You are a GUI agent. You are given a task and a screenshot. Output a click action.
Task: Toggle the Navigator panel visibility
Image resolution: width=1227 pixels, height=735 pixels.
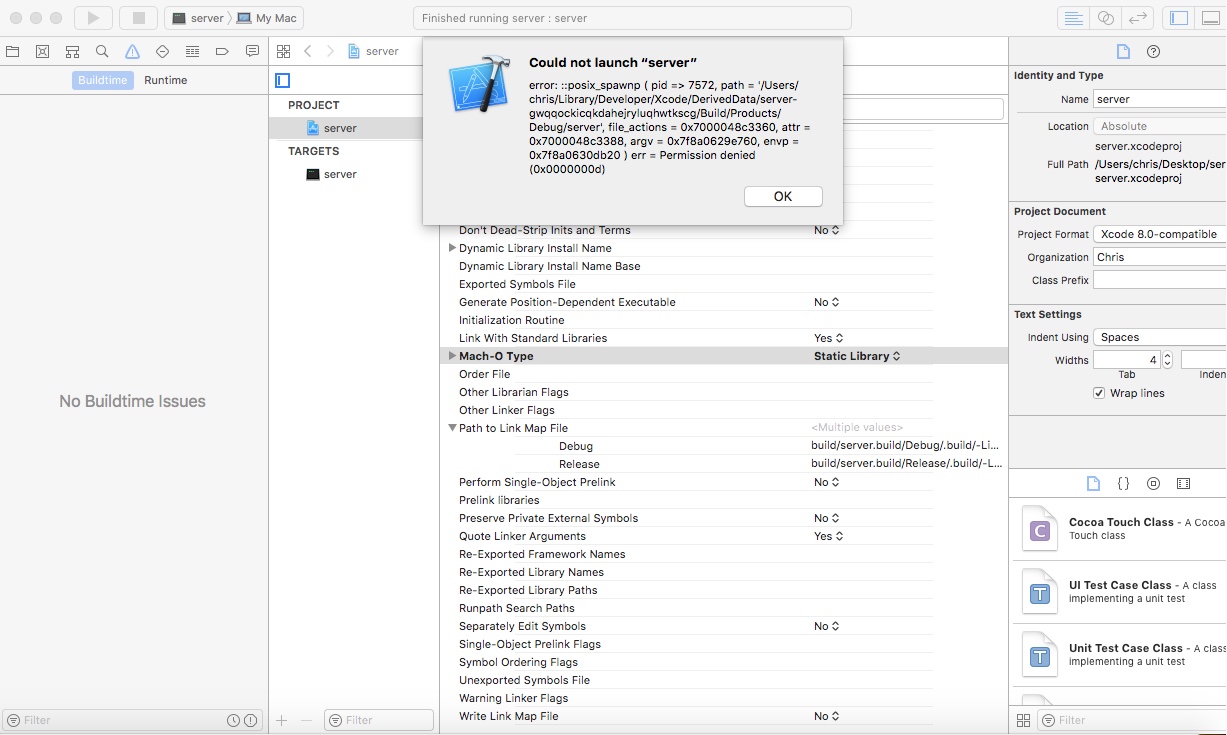pyautogui.click(x=1179, y=17)
